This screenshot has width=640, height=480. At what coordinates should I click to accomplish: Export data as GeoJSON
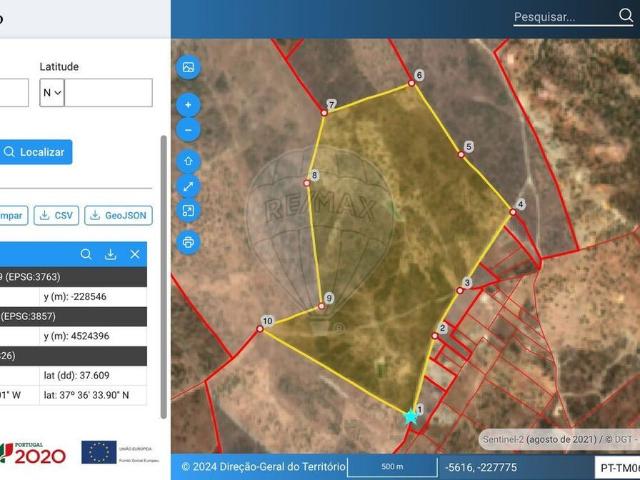pyautogui.click(x=118, y=215)
